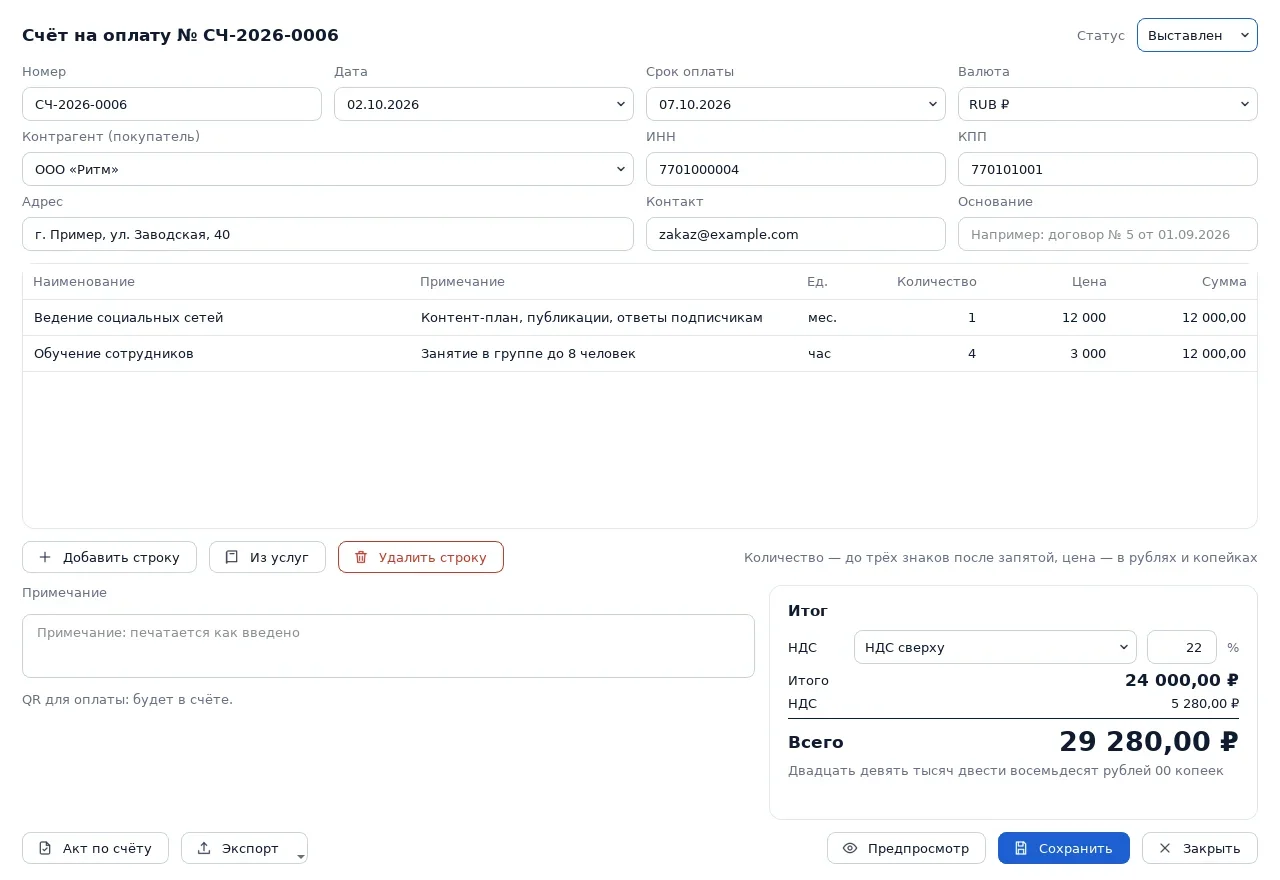Click the ИНН input field
Screen dimensions: 1280x880
click(x=796, y=169)
